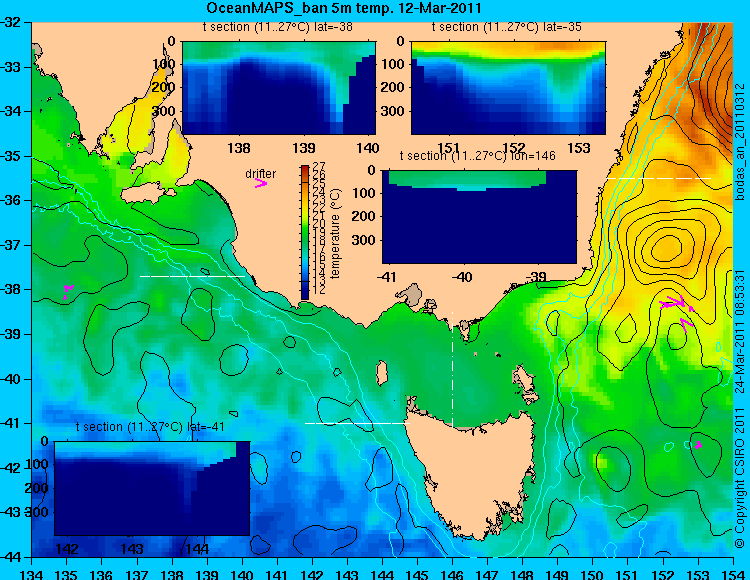Screen dimensions: 750x580
Task: Click the 'temperature (°C)' colorbar label
Action: 336,233
